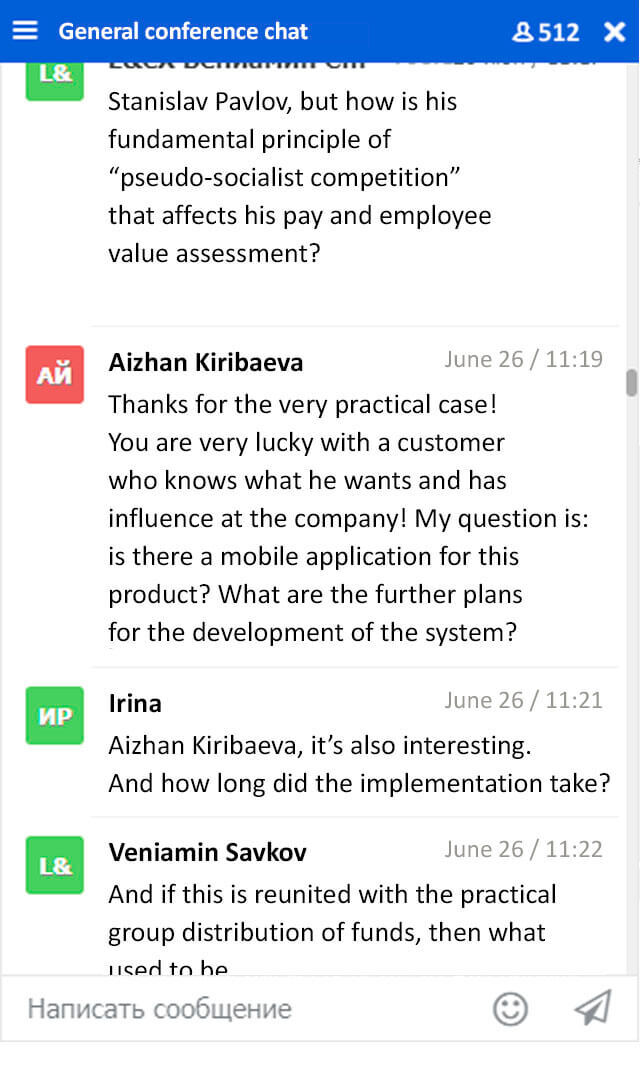Select the name Aizhan Kiribaeva
This screenshot has width=640, height=1080.
pos(206,362)
